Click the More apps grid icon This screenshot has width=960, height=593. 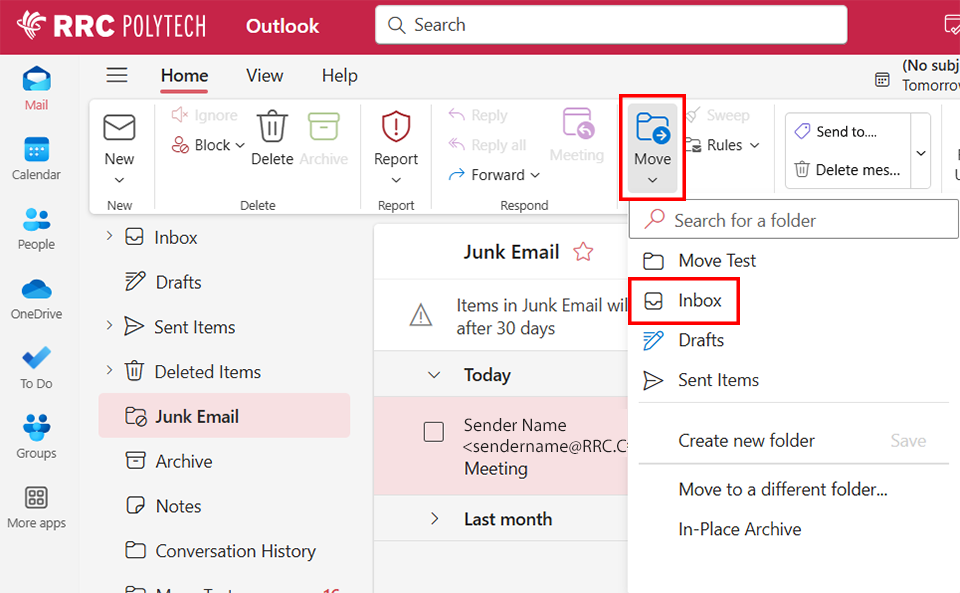pyautogui.click(x=36, y=498)
